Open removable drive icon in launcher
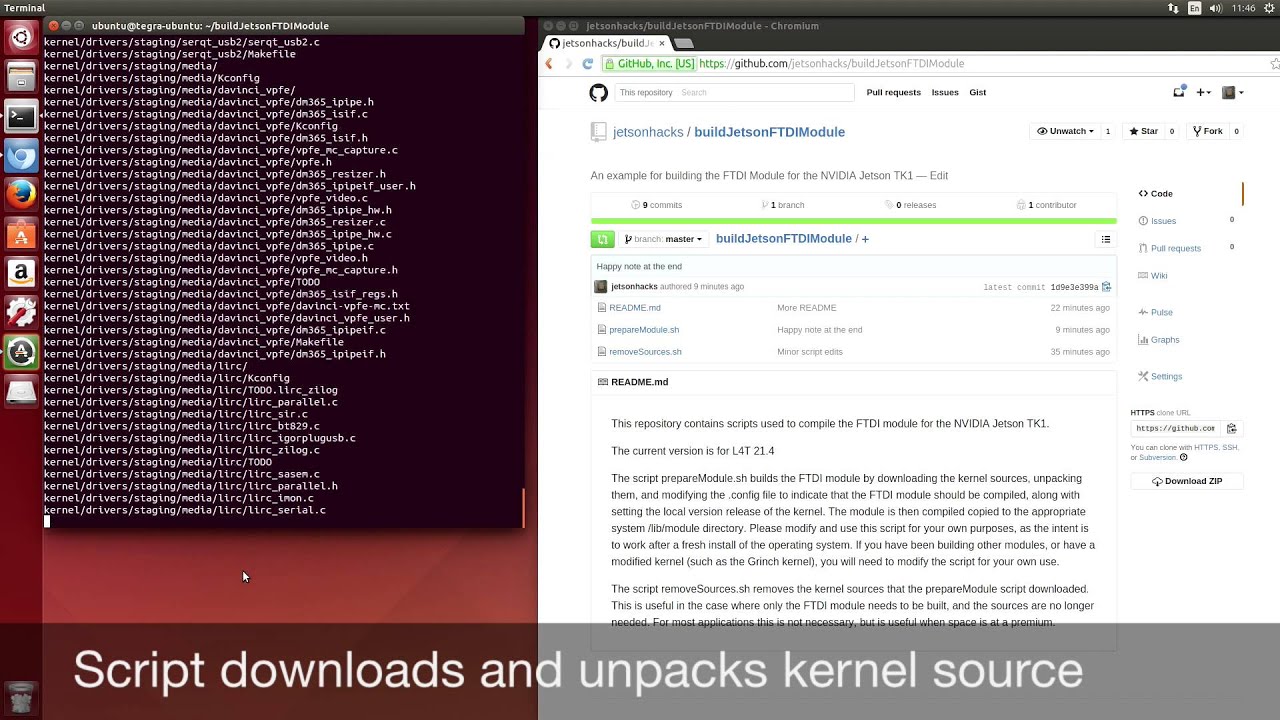Image resolution: width=1280 pixels, height=720 pixels. (21, 391)
